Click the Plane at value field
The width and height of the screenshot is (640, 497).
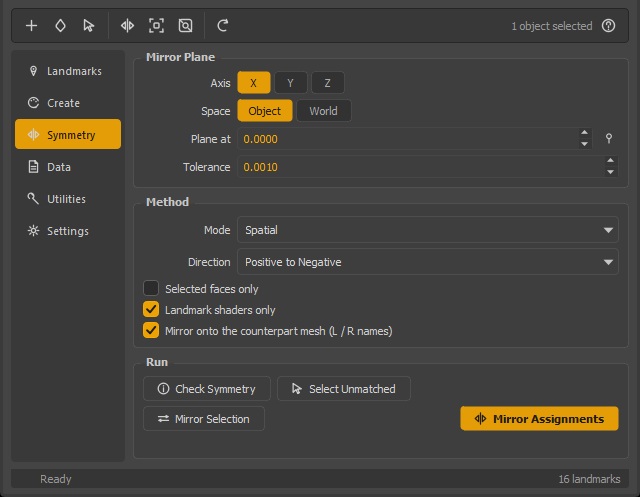click(x=407, y=139)
